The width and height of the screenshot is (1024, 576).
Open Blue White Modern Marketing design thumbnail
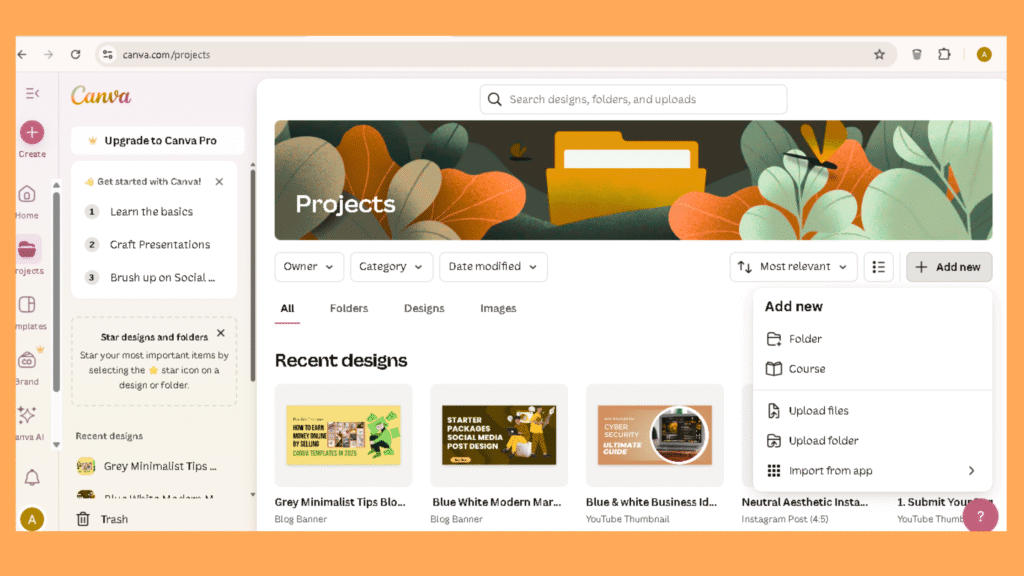[499, 435]
